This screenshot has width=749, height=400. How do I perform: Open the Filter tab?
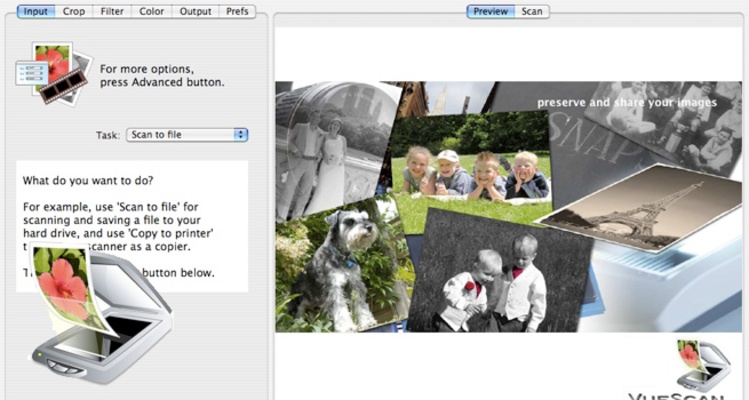tap(112, 11)
